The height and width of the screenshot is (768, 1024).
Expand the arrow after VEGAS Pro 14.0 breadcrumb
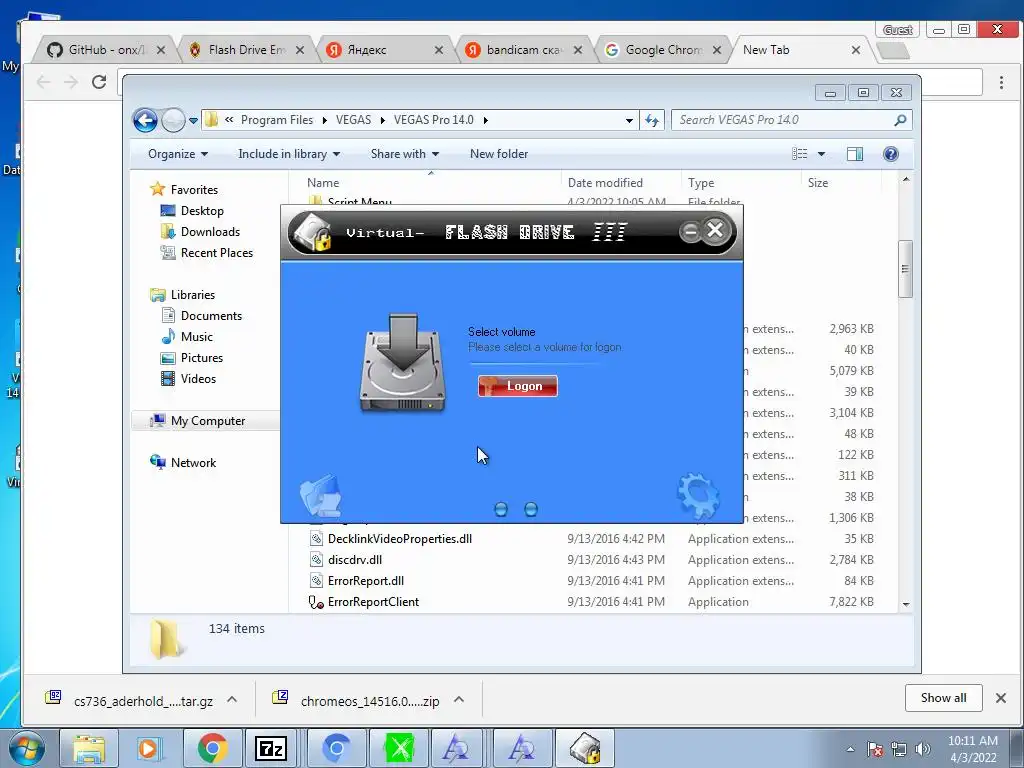pos(486,120)
